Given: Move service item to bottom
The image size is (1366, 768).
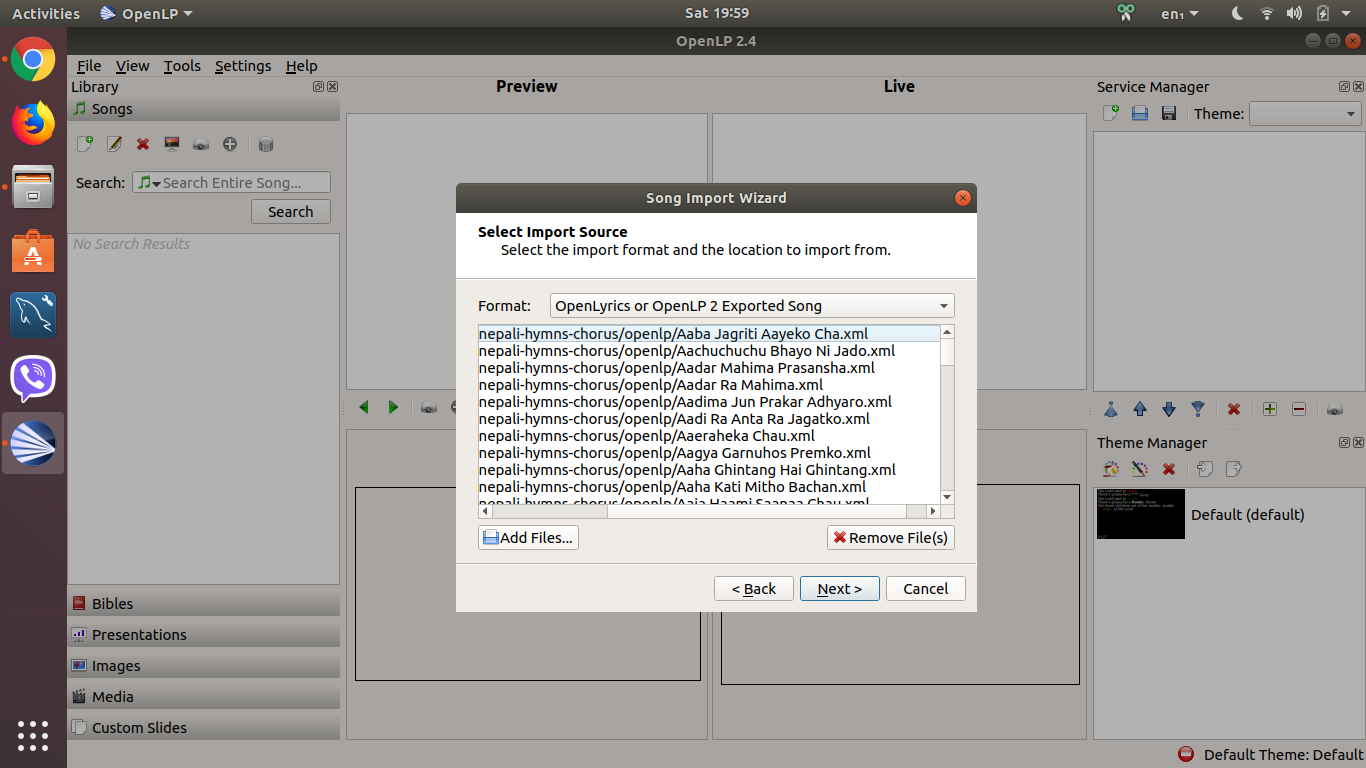Looking at the screenshot, I should [1197, 409].
